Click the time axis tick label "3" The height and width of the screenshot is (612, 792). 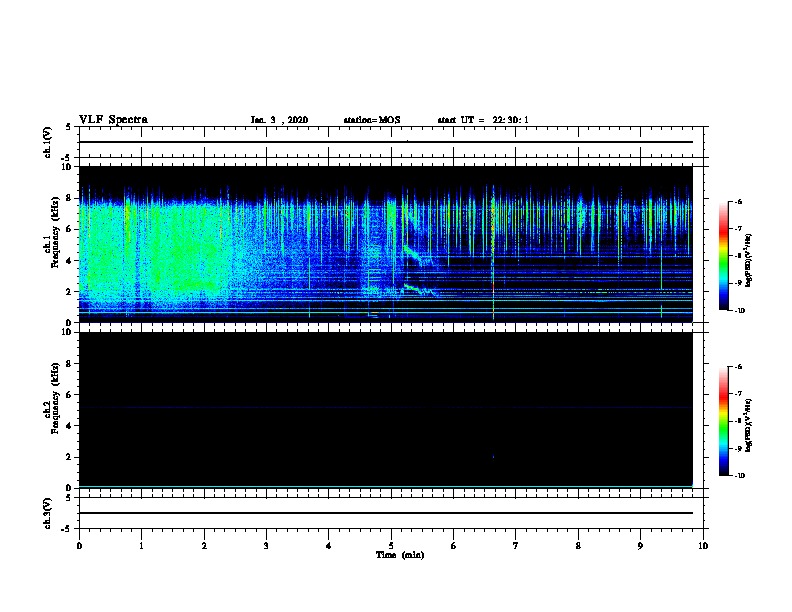(x=266, y=546)
